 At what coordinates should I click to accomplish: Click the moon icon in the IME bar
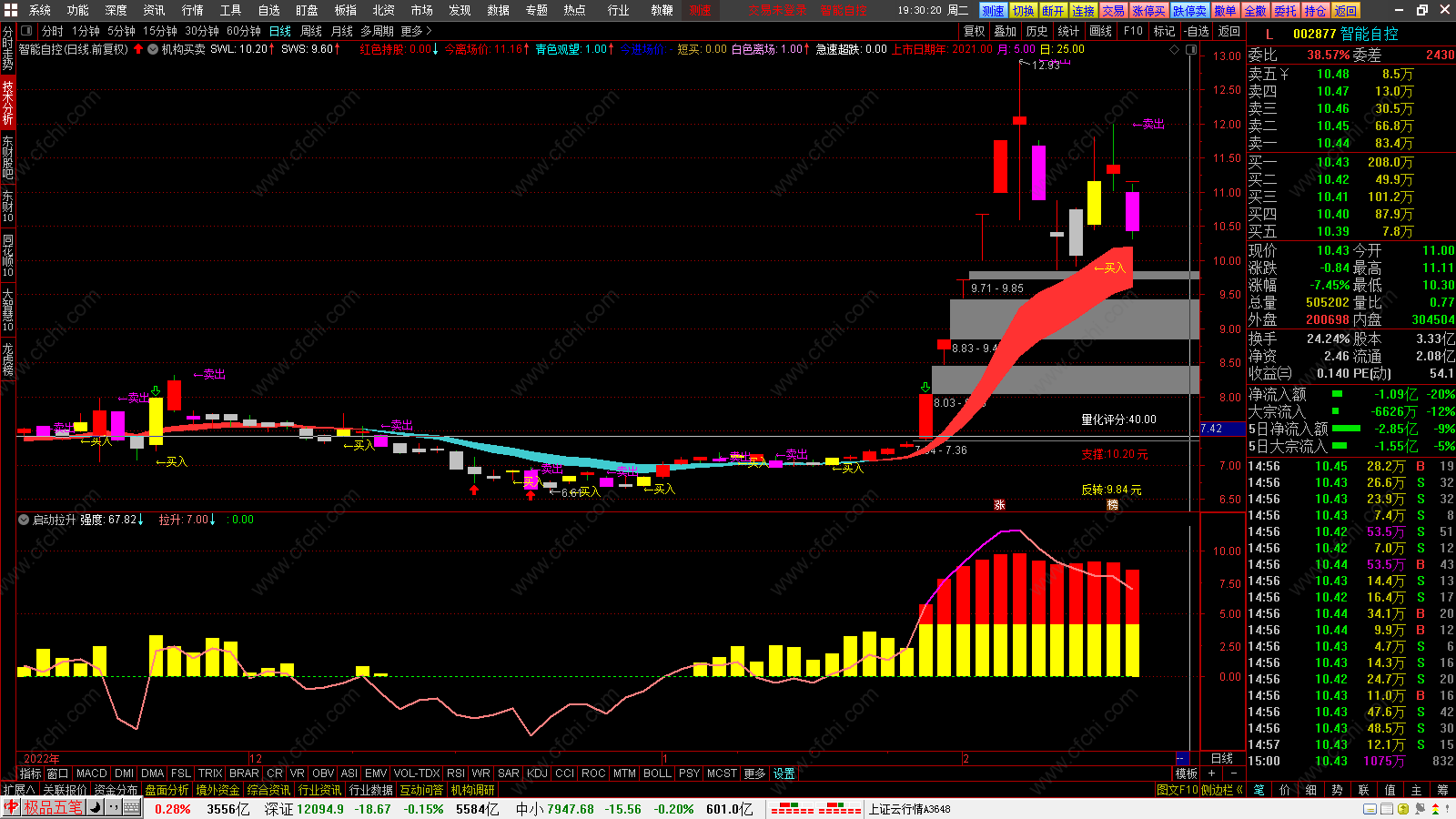95,808
